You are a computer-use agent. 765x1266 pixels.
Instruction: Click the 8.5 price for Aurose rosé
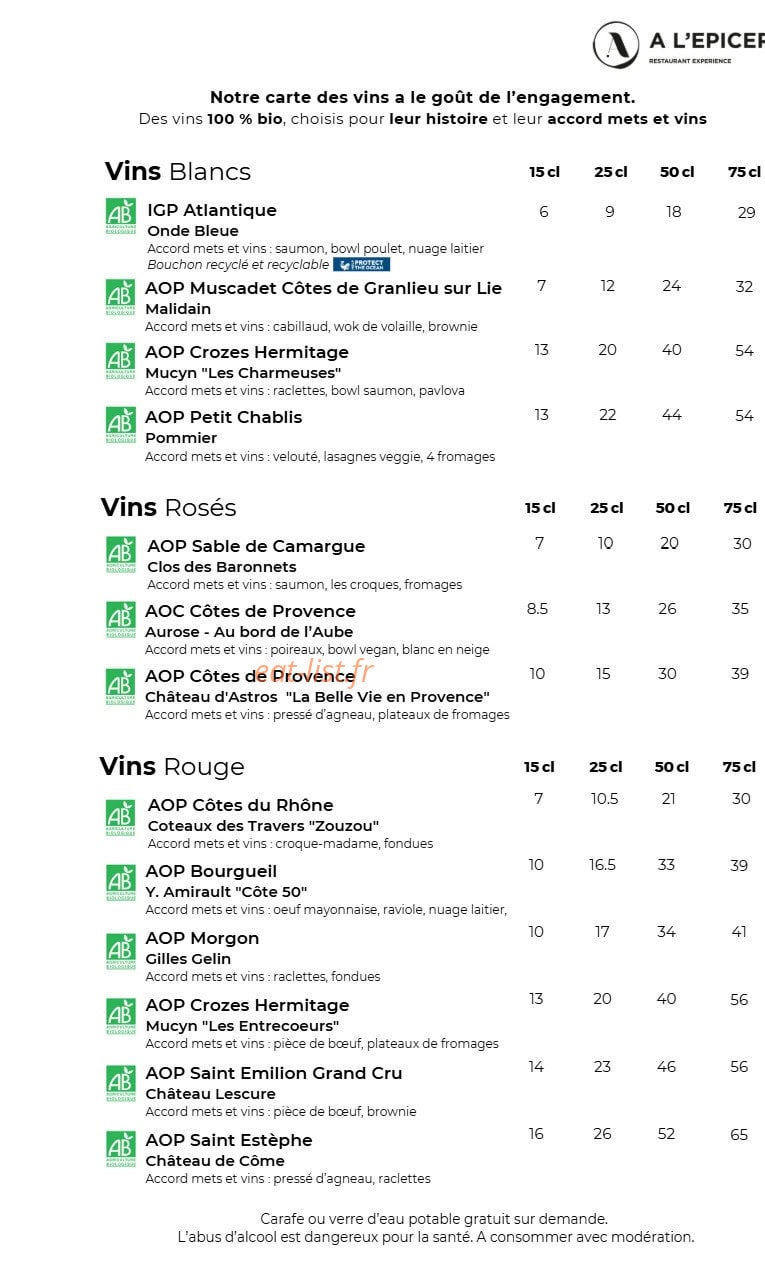point(537,608)
